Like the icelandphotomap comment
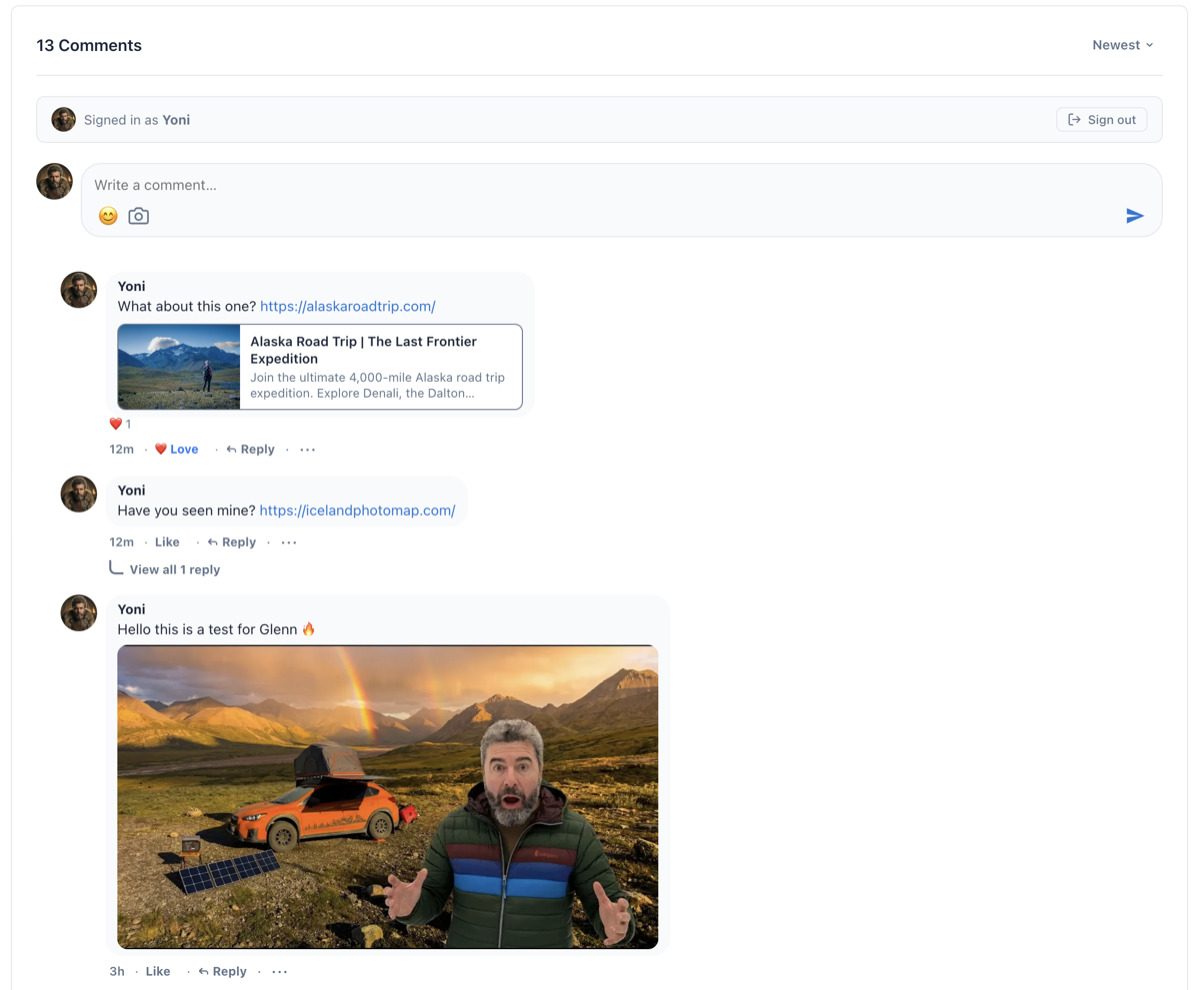 coord(167,542)
